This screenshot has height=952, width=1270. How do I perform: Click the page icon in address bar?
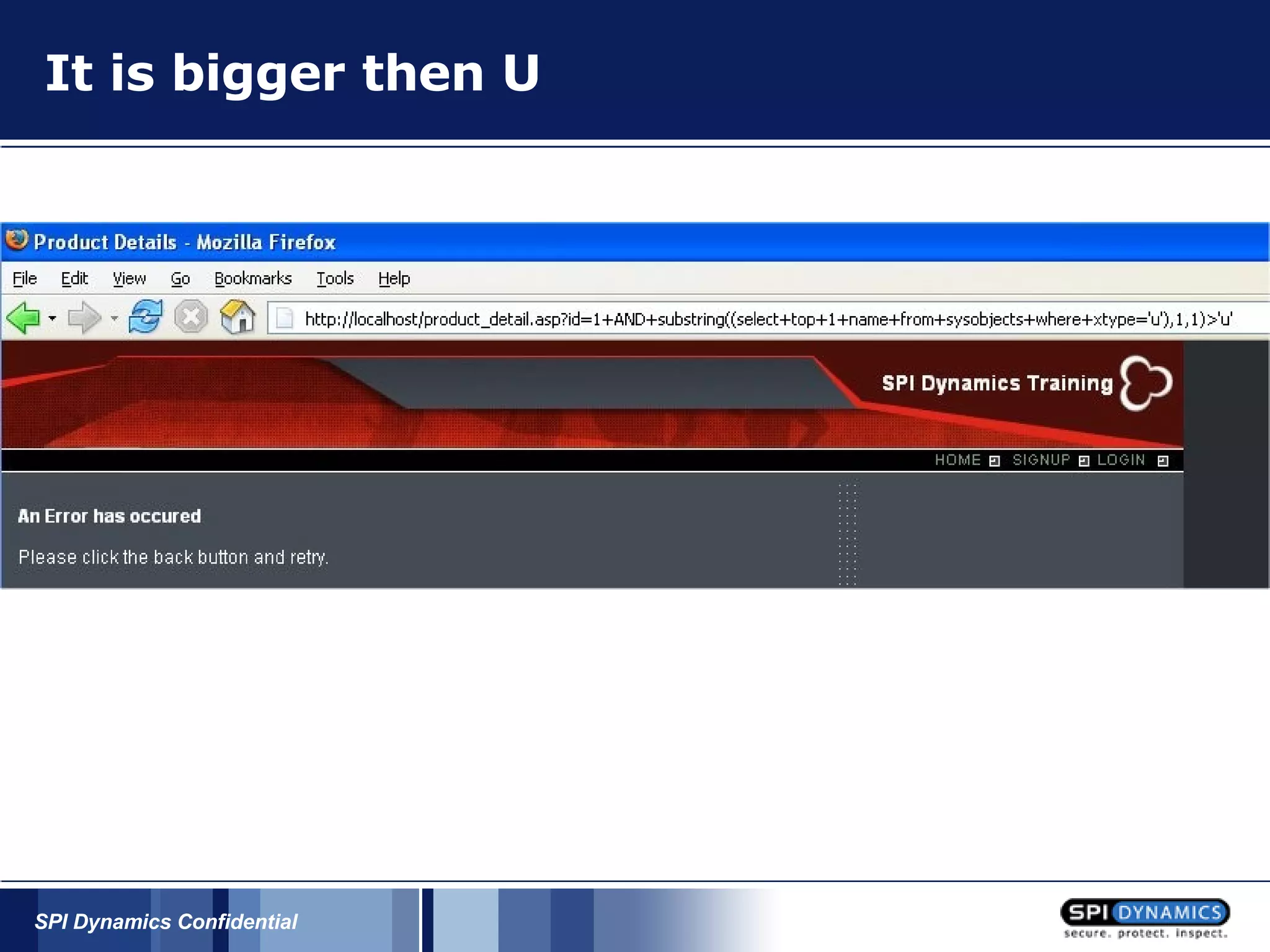point(284,318)
